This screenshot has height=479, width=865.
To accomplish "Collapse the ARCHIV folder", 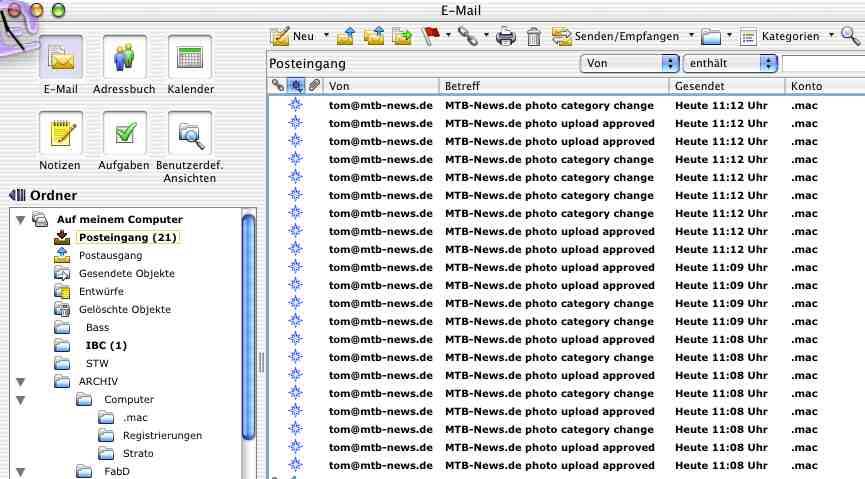I will 20,381.
